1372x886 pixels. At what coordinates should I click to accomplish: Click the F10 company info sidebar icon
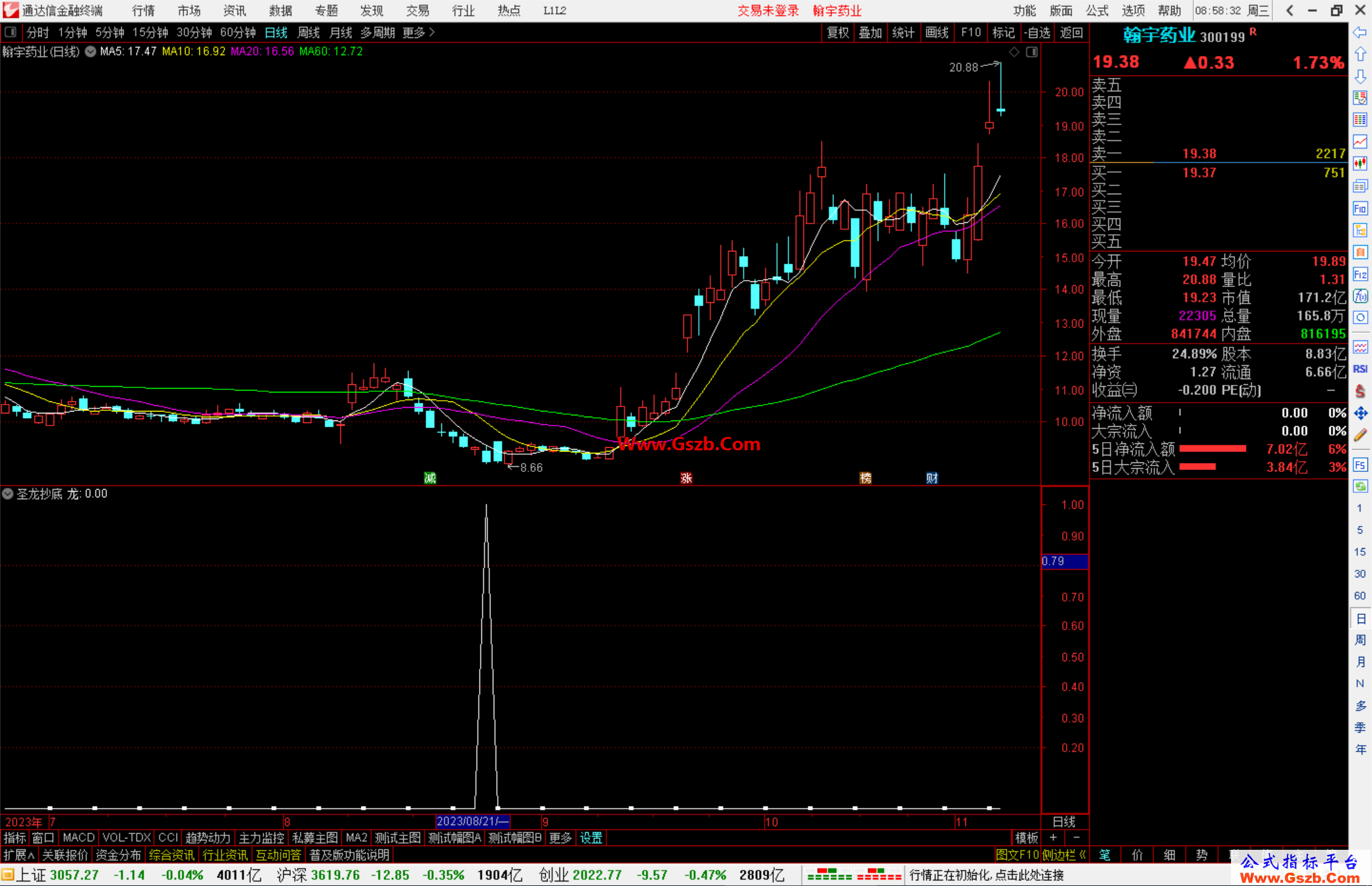coord(1360,208)
